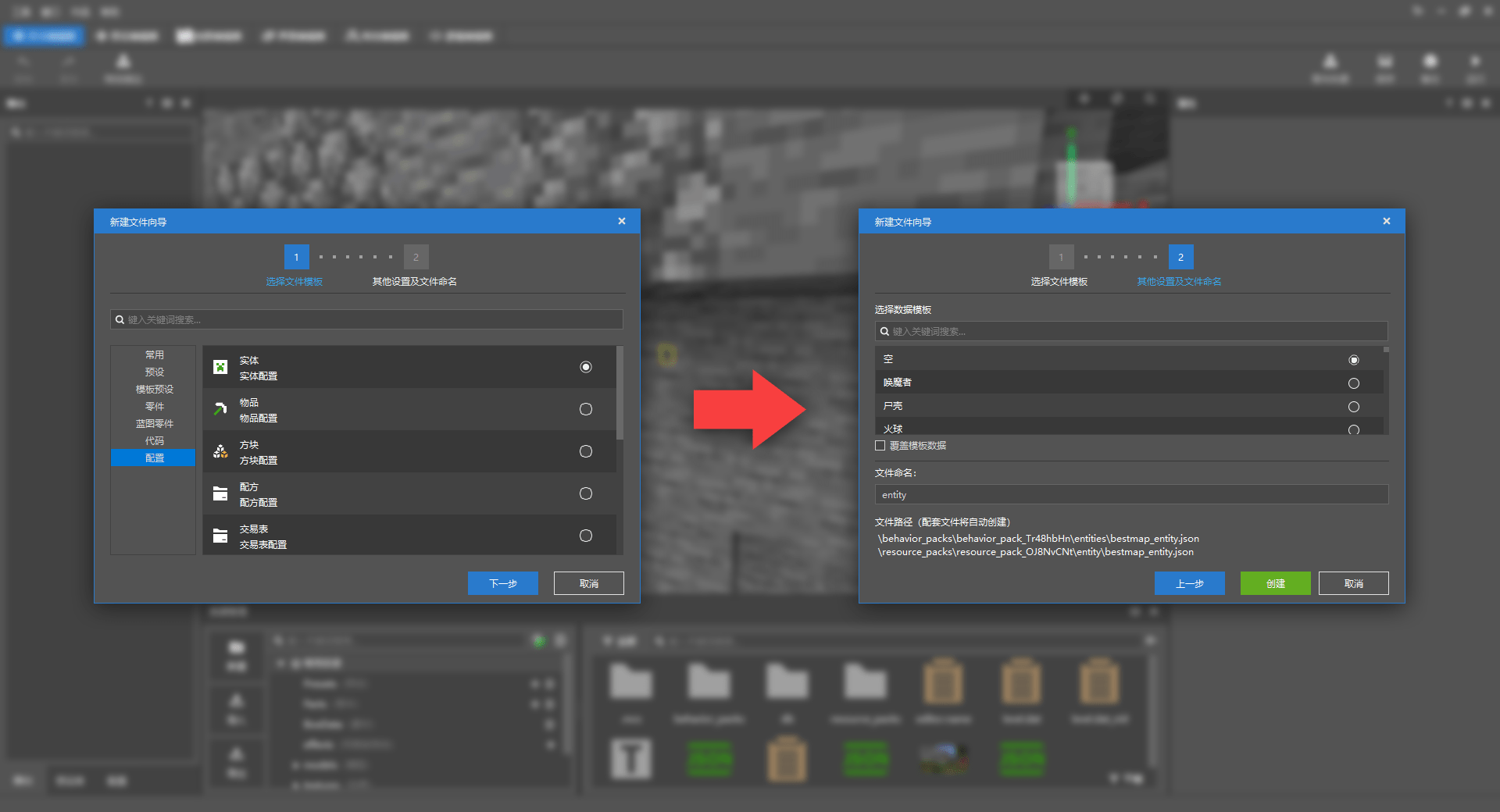Click the 实体 entity creeper icon

[x=220, y=367]
